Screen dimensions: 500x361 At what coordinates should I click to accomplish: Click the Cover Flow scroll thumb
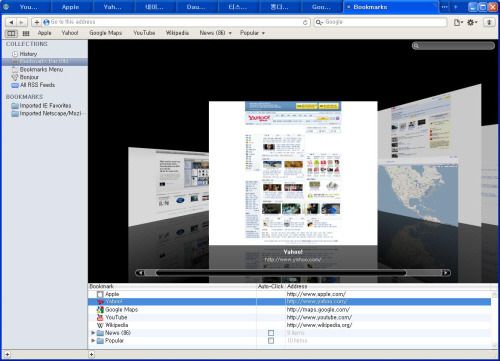click(x=281, y=273)
